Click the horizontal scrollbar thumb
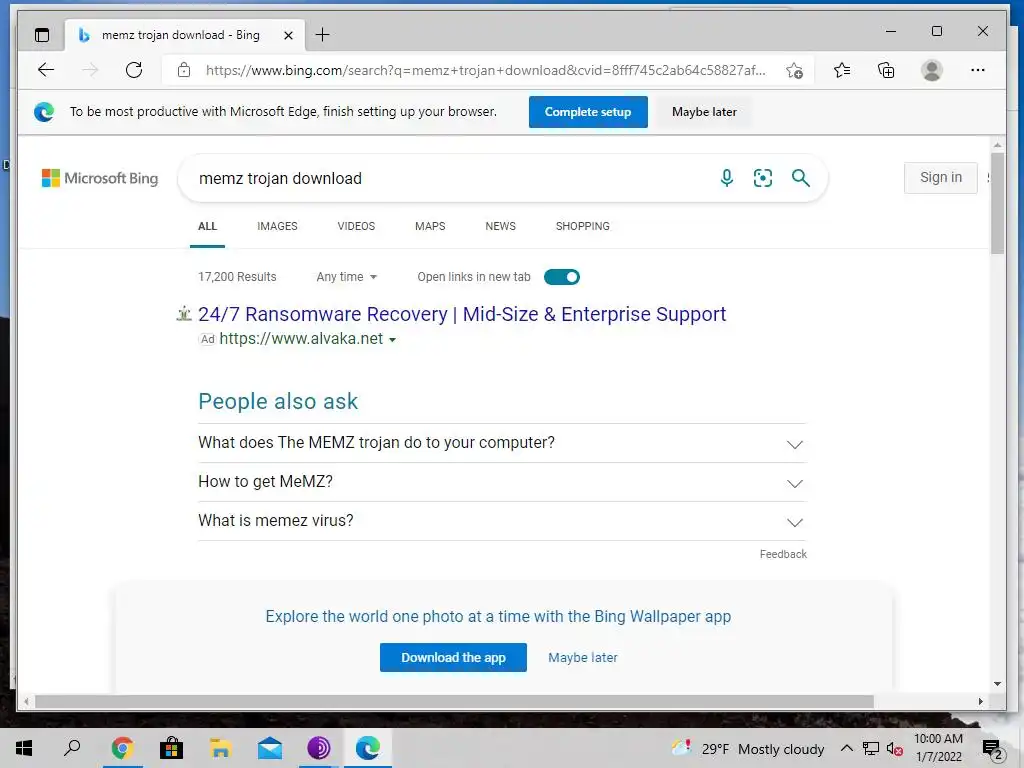 coord(454,701)
